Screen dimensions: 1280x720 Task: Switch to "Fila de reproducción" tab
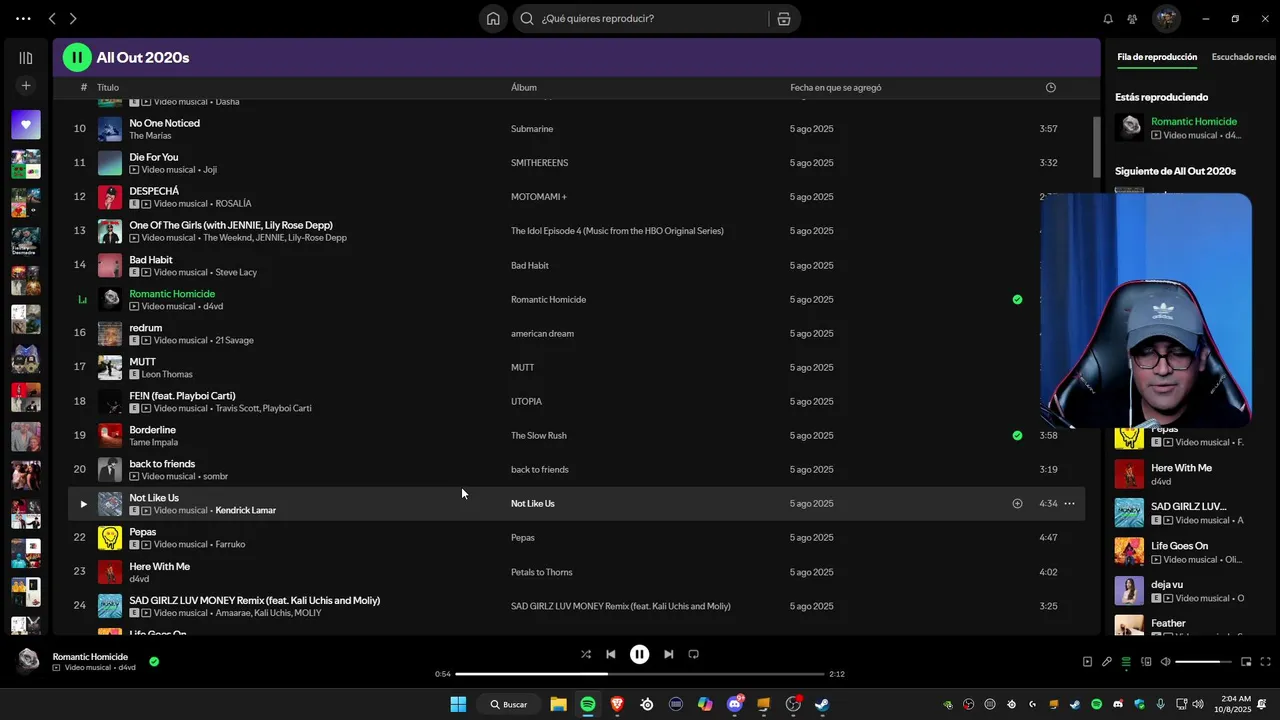pyautogui.click(x=1157, y=57)
